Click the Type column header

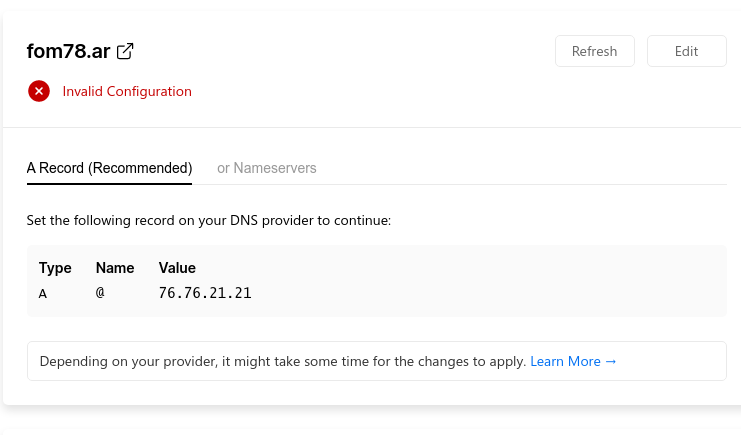tap(55, 268)
